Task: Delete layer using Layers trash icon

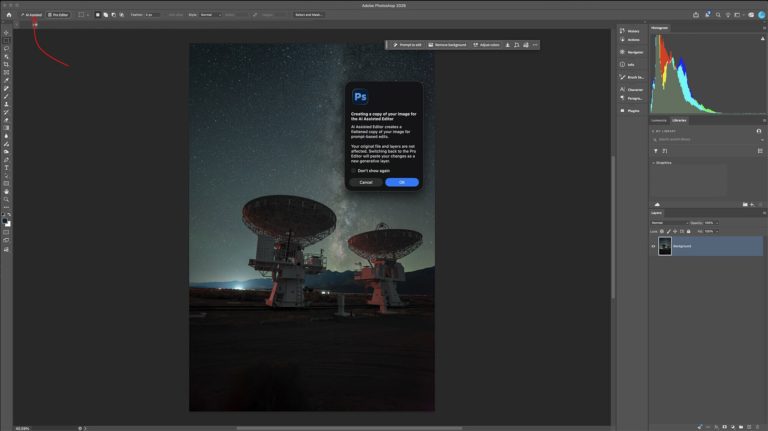Action: click(x=757, y=427)
